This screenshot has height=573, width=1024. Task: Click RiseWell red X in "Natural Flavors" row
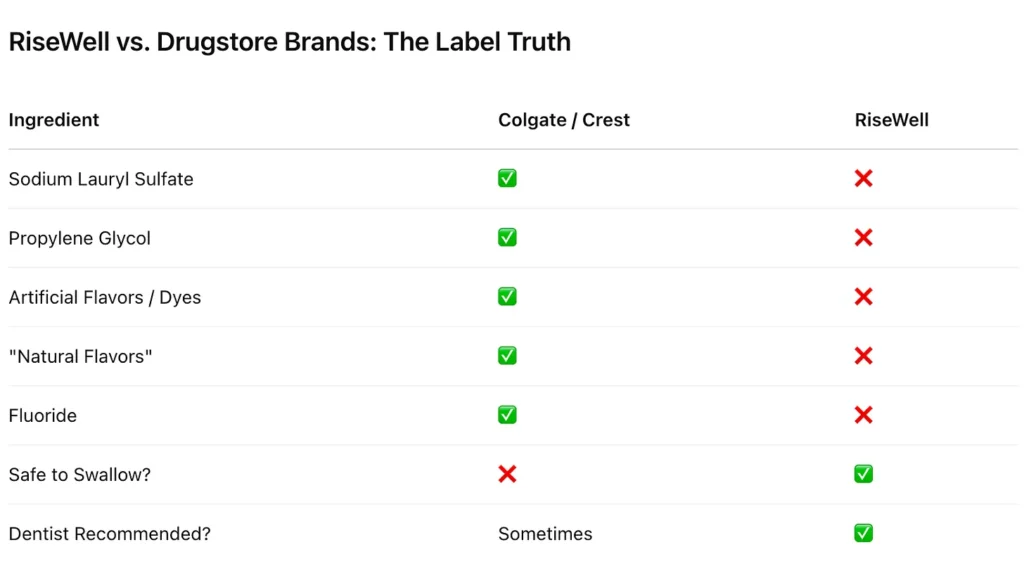coord(863,356)
